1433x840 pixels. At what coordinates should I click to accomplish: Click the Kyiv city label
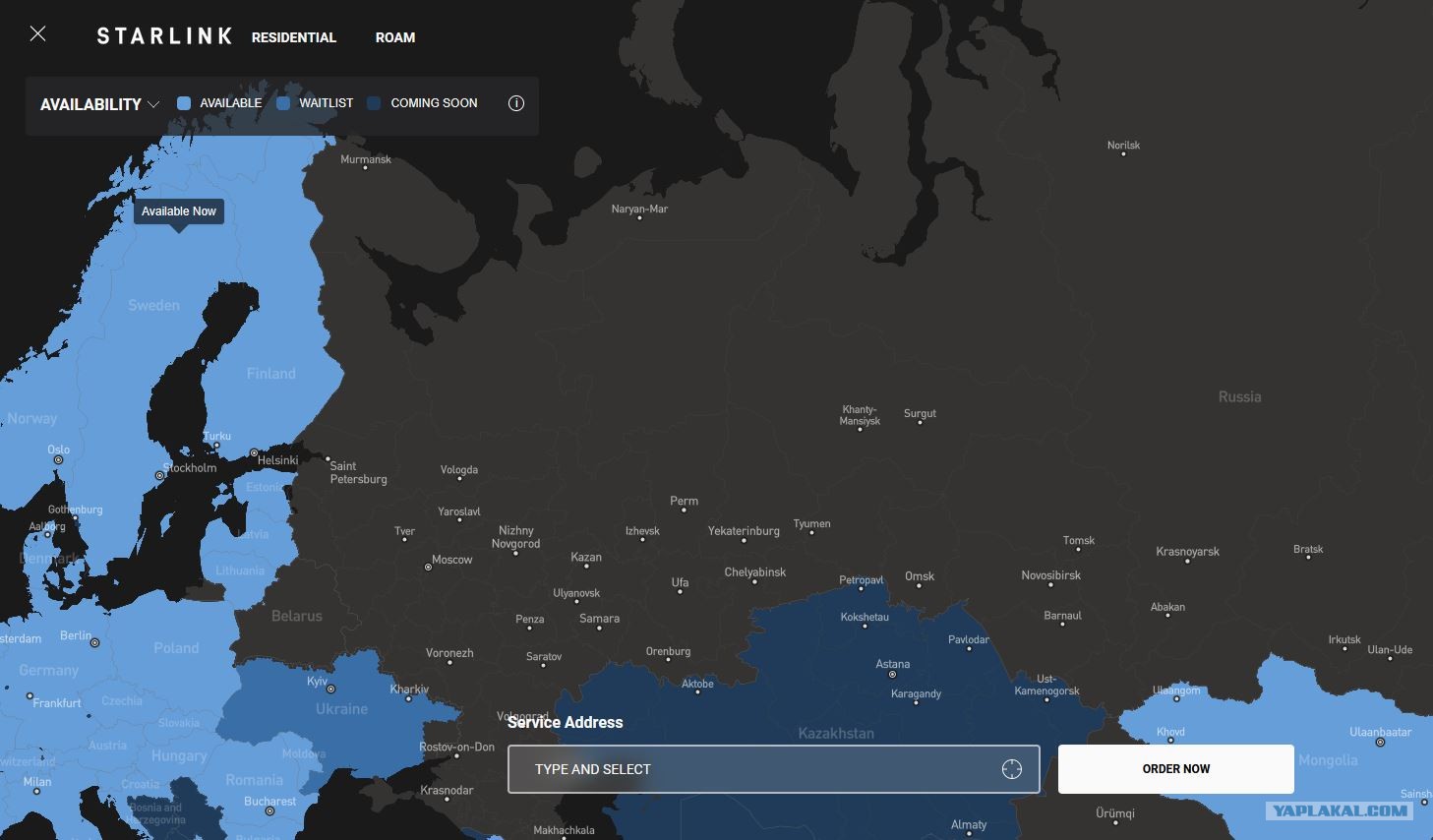[317, 682]
